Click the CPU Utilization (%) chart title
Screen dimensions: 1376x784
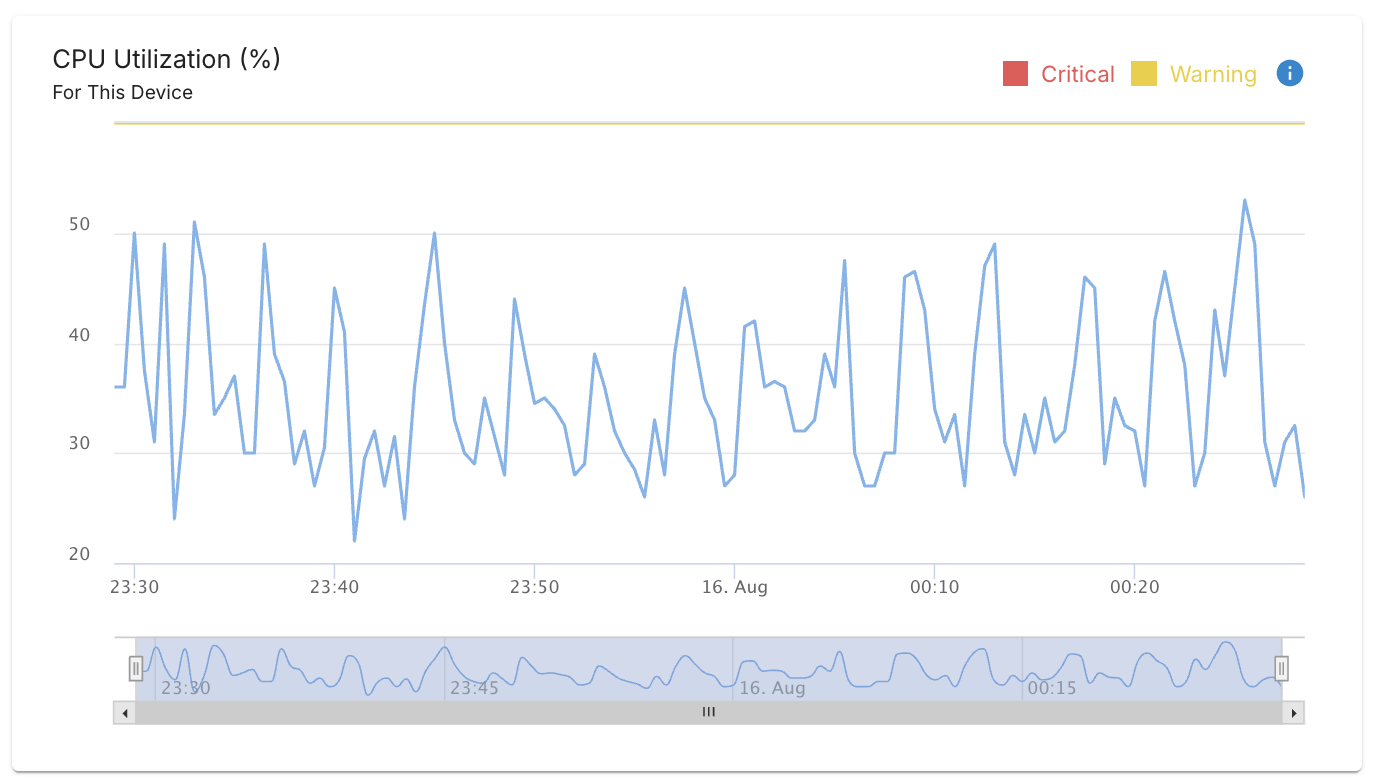pos(166,59)
